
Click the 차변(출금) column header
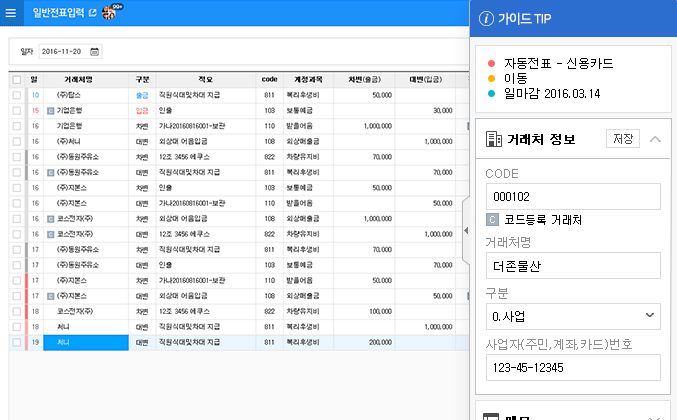(364, 79)
